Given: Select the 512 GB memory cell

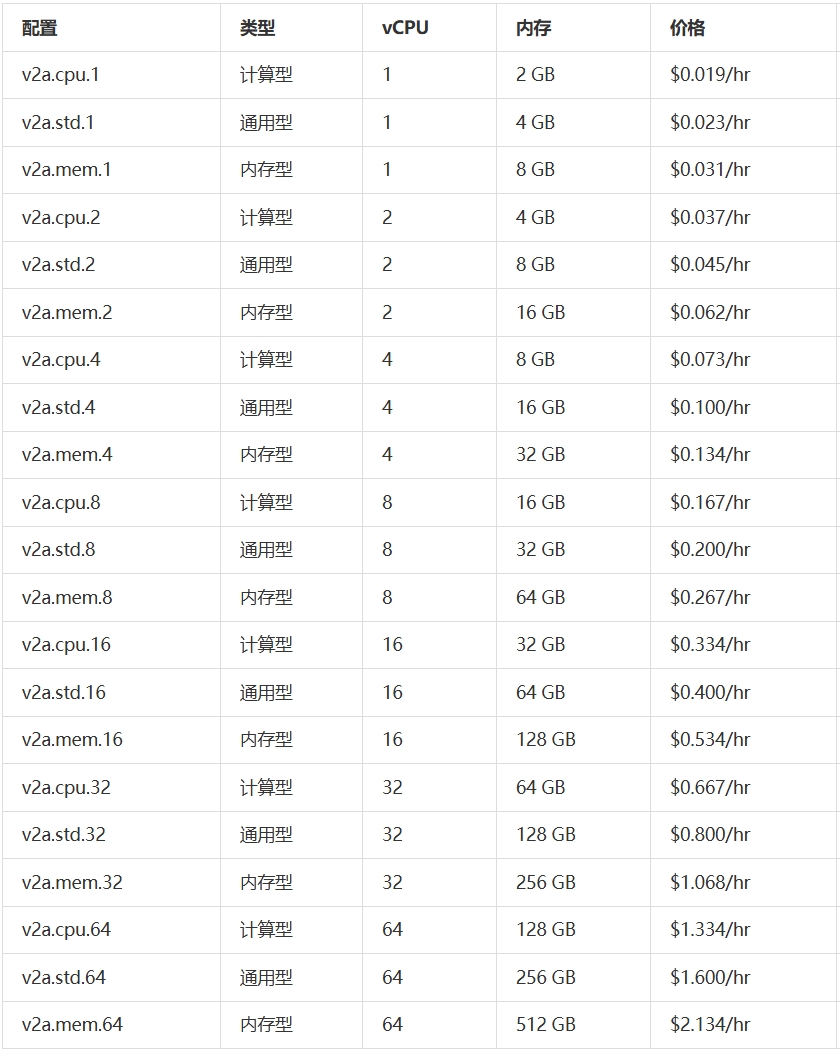Looking at the screenshot, I should (546, 1025).
